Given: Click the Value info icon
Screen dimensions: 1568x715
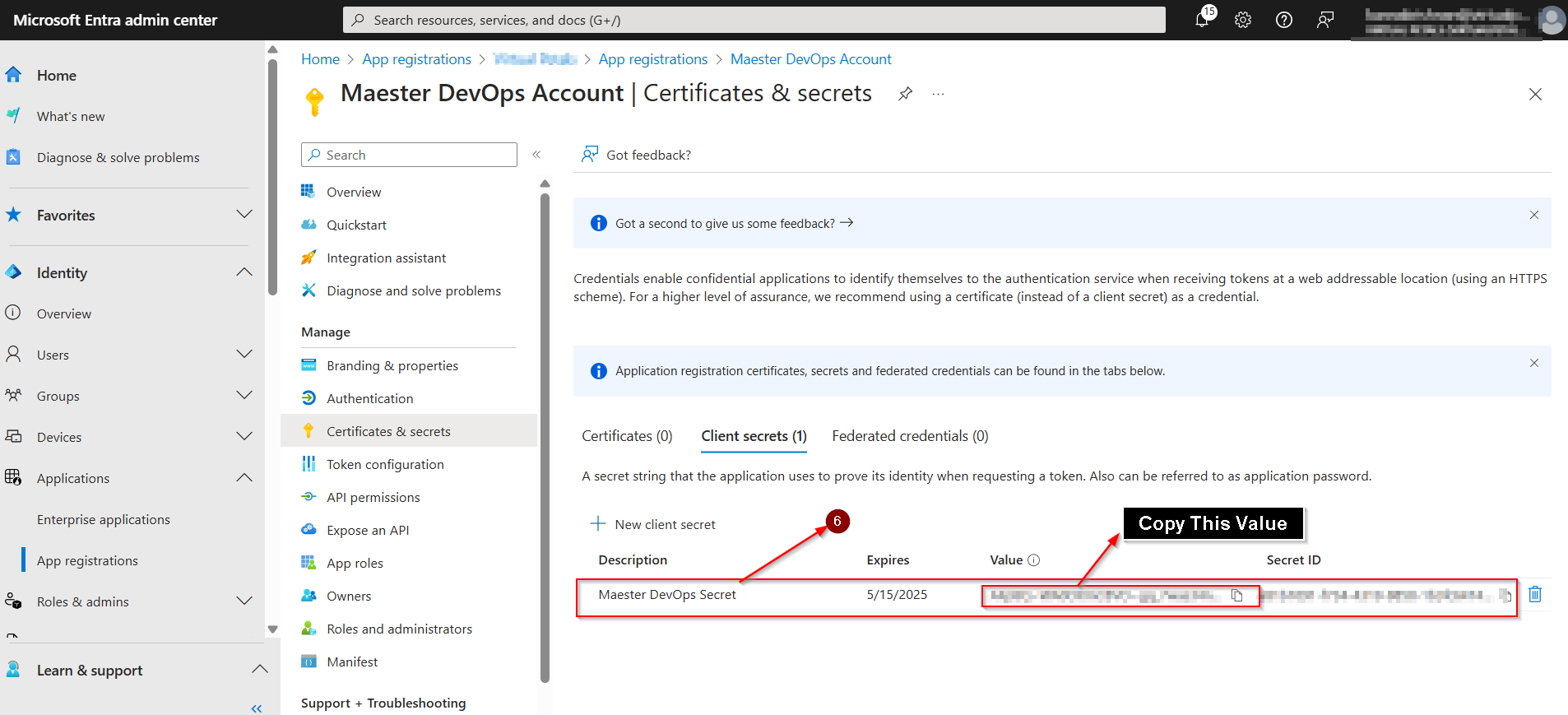Looking at the screenshot, I should point(1034,560).
